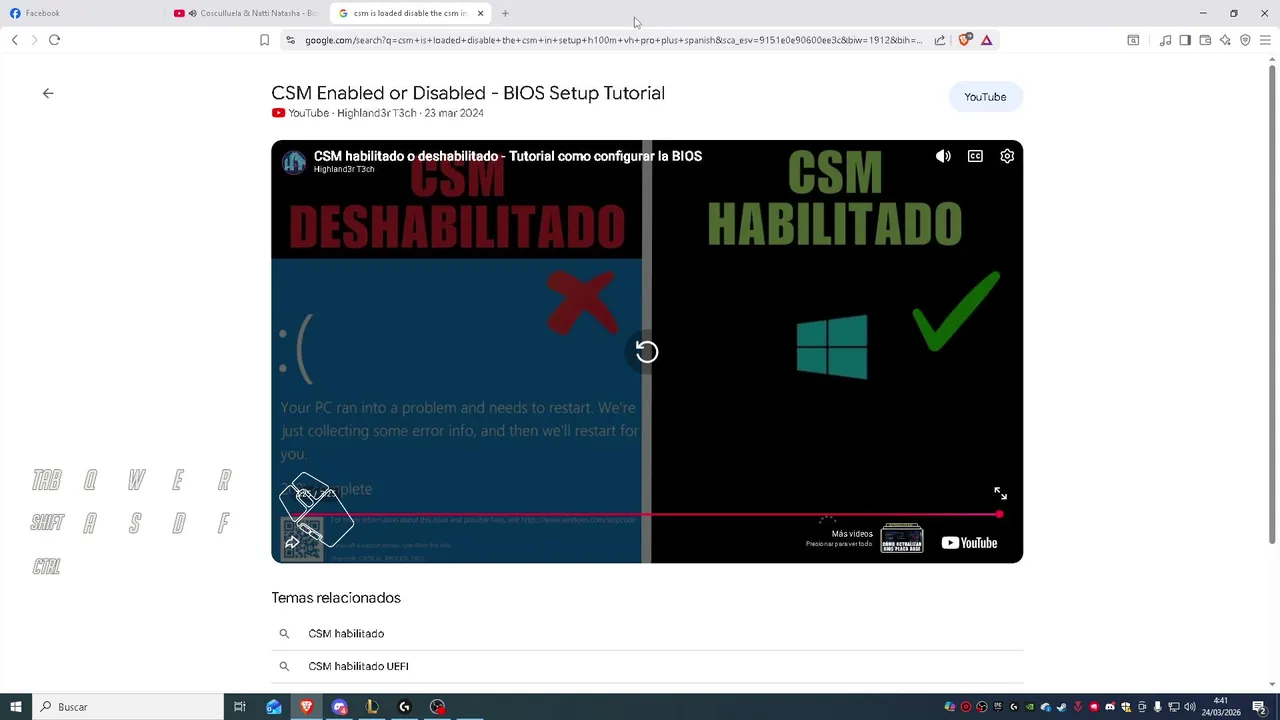The width and height of the screenshot is (1280, 720).
Task: Open the Outlook taskbar icon
Action: pos(274,707)
